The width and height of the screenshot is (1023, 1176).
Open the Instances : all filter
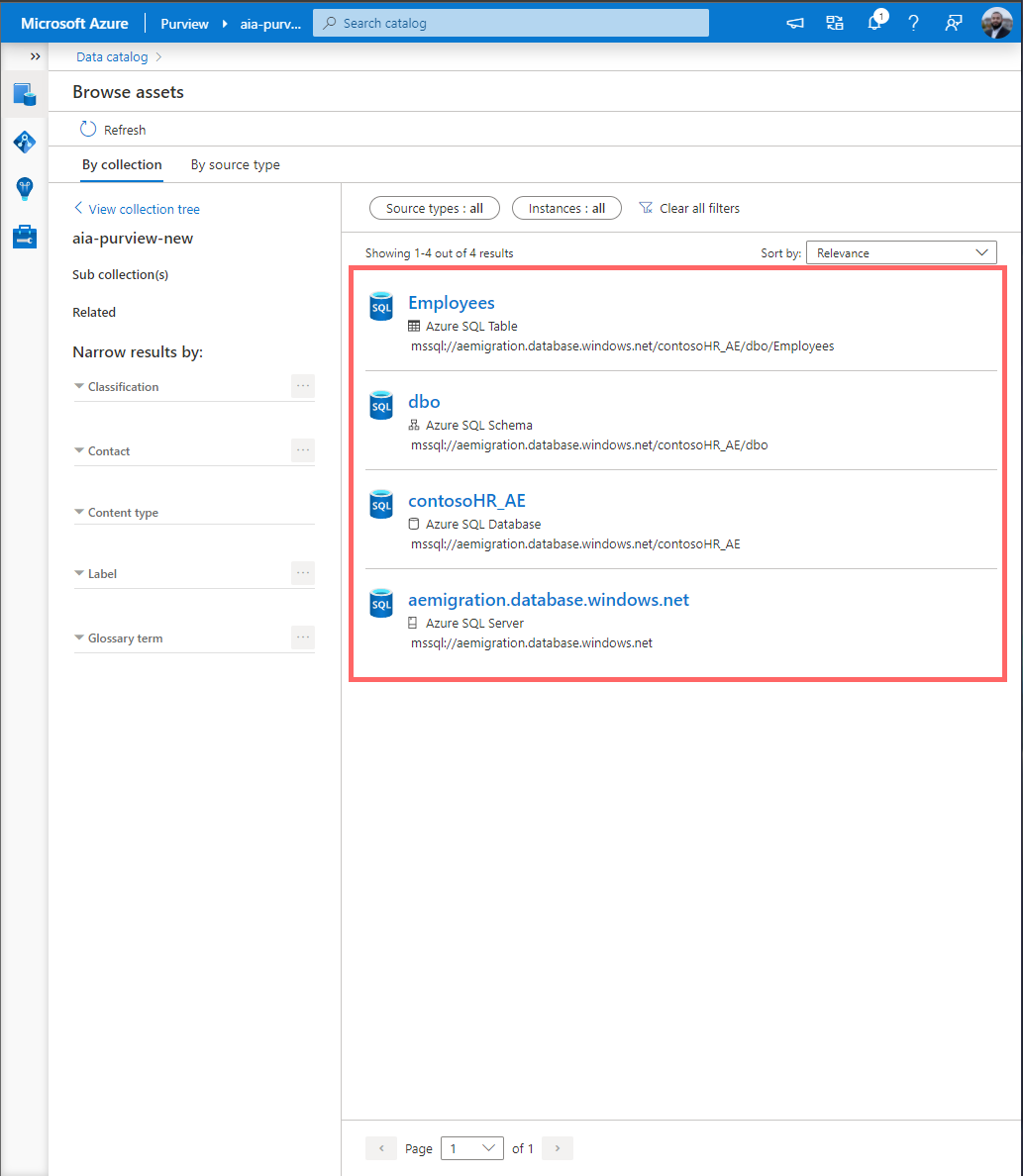566,208
